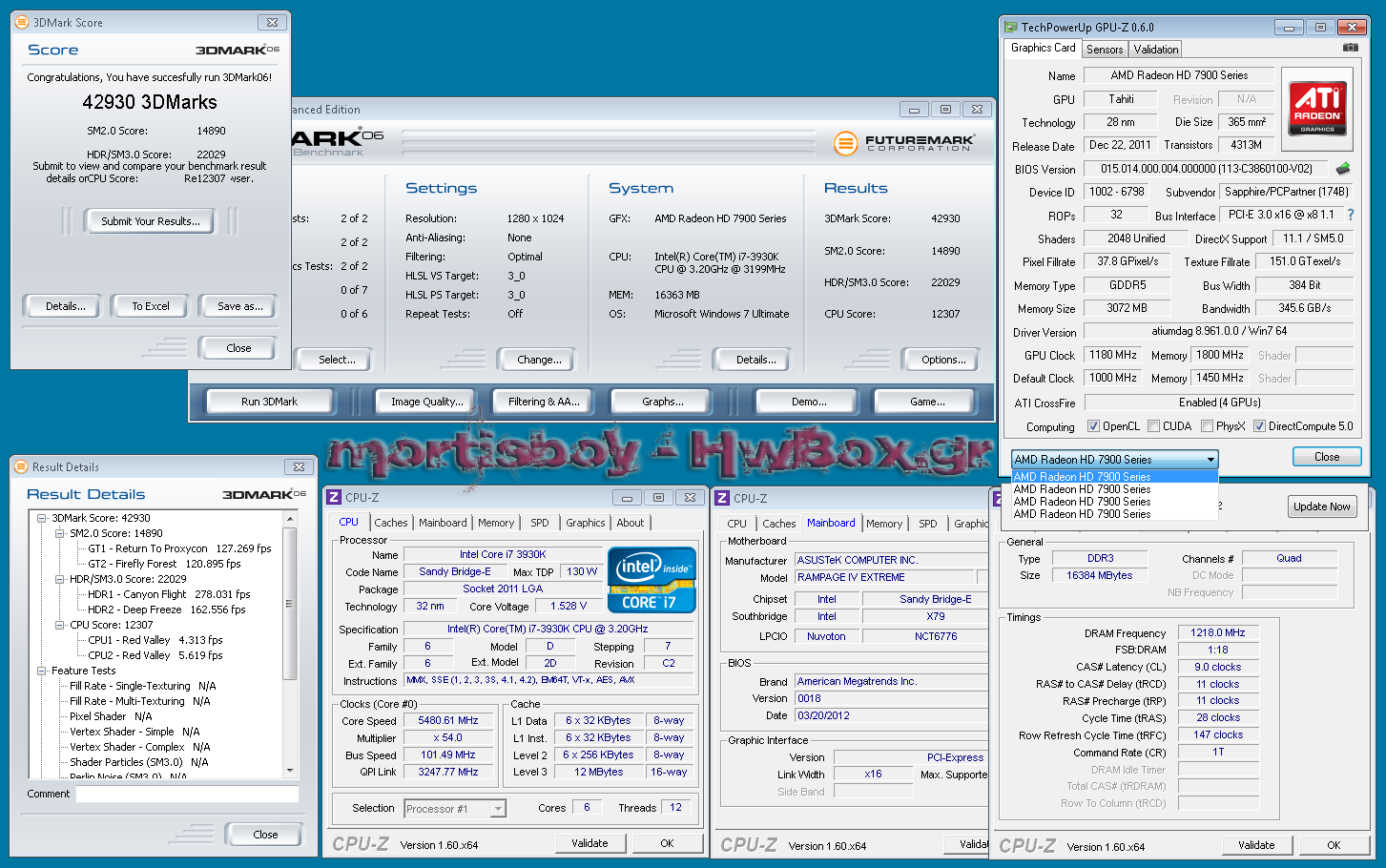Toggle the DirectCompute 5.0 checkbox

[x=1259, y=426]
